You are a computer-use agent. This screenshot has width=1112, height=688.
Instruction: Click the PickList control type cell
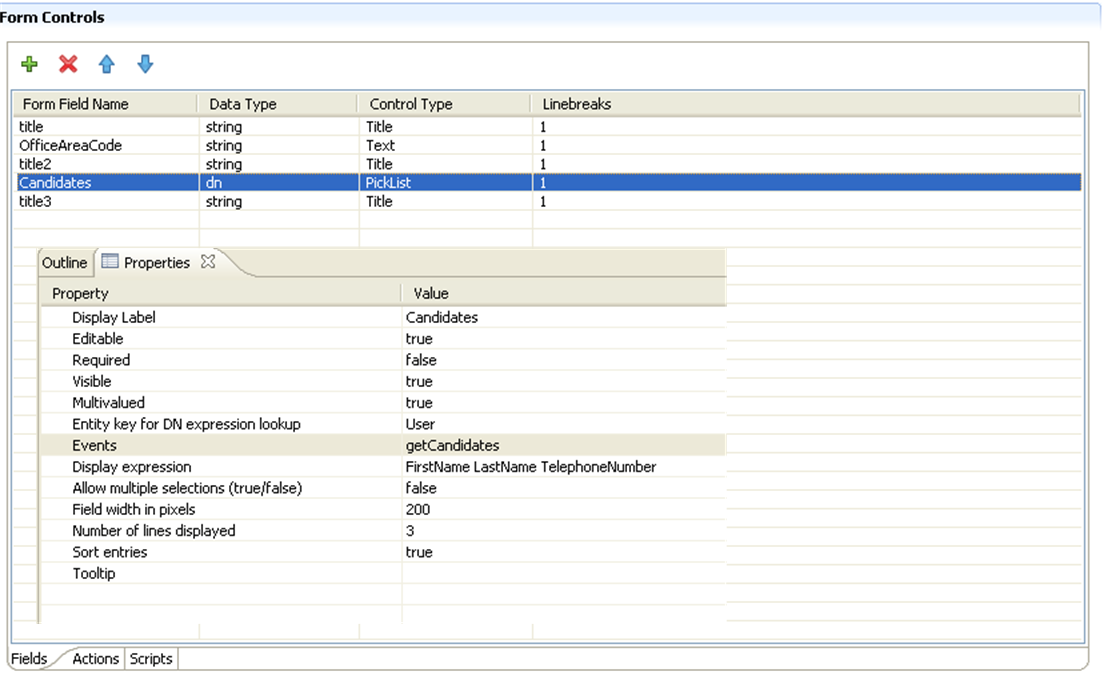pos(388,183)
